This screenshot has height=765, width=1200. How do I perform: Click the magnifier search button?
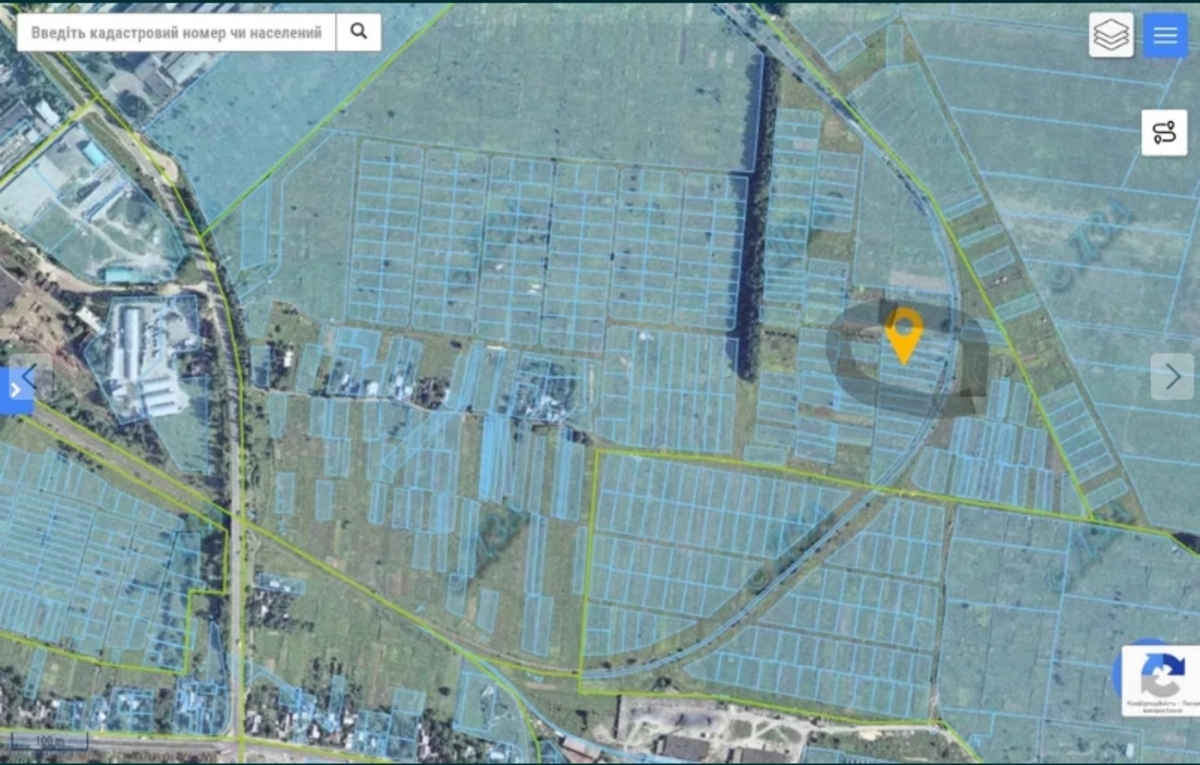[358, 32]
